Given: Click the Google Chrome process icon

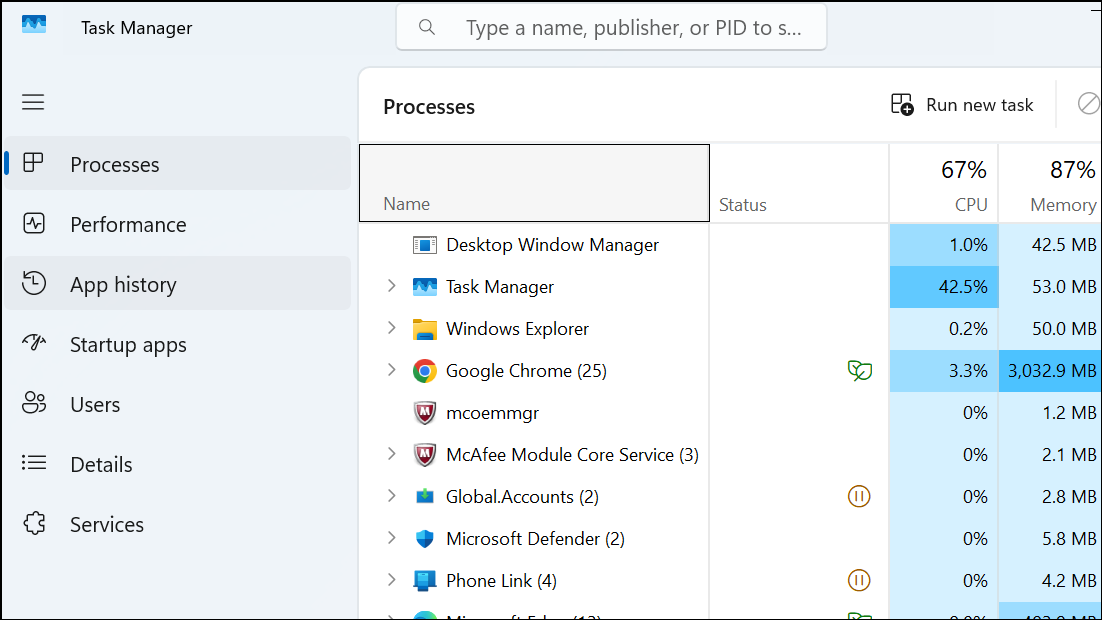Looking at the screenshot, I should tap(425, 371).
